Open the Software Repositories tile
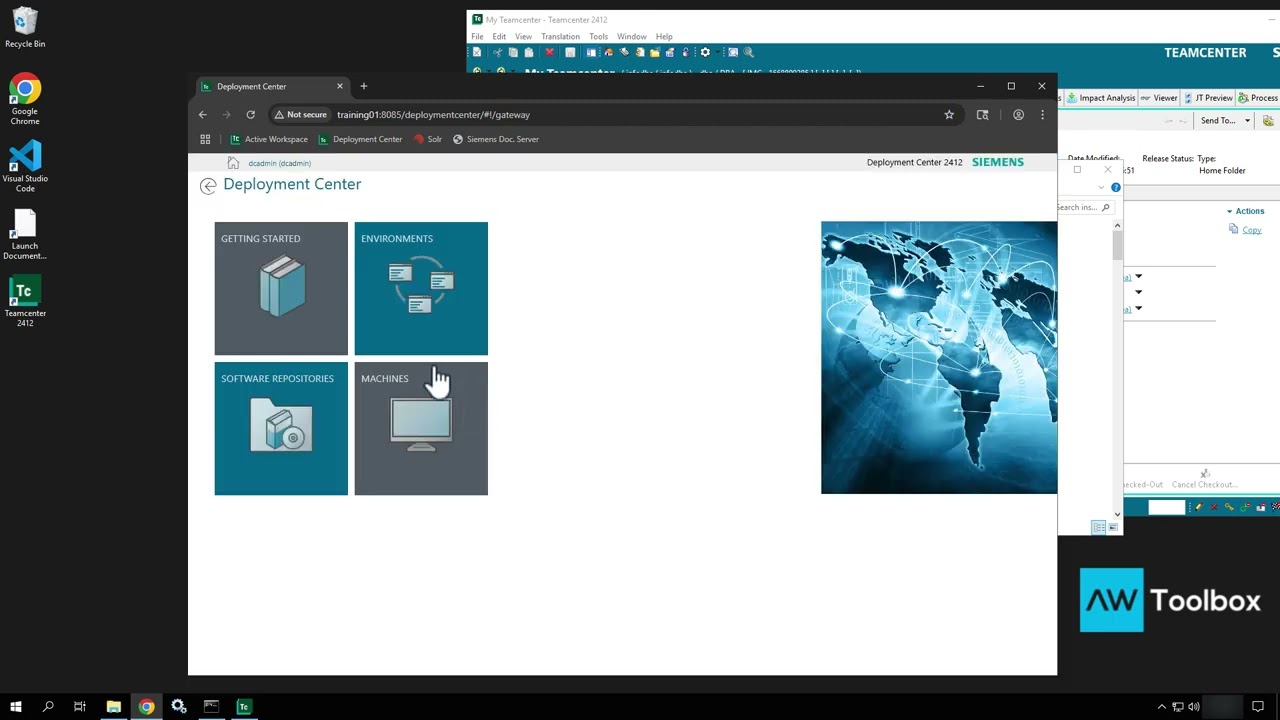The height and width of the screenshot is (720, 1280). click(x=281, y=428)
